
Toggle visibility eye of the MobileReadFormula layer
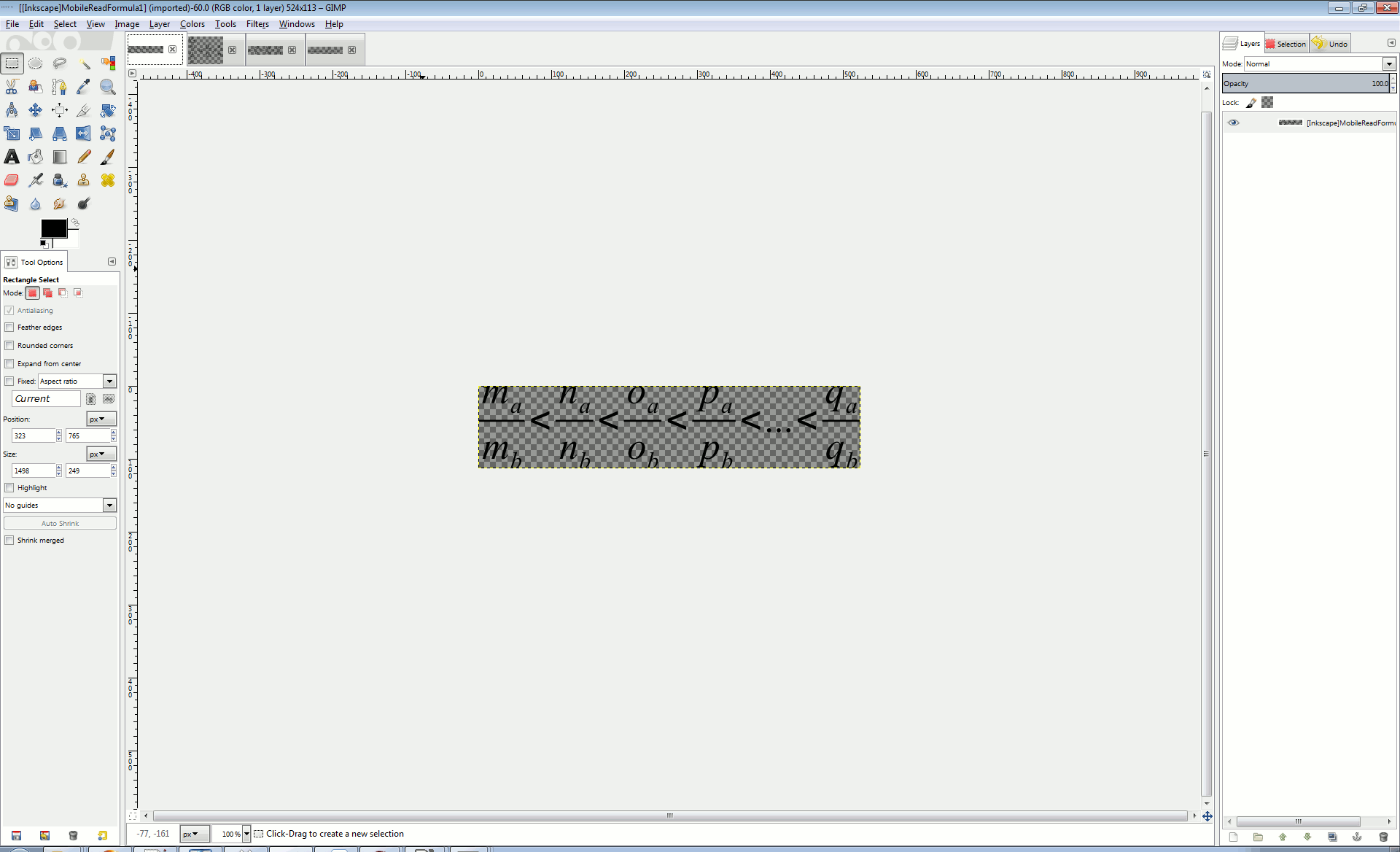pos(1233,123)
